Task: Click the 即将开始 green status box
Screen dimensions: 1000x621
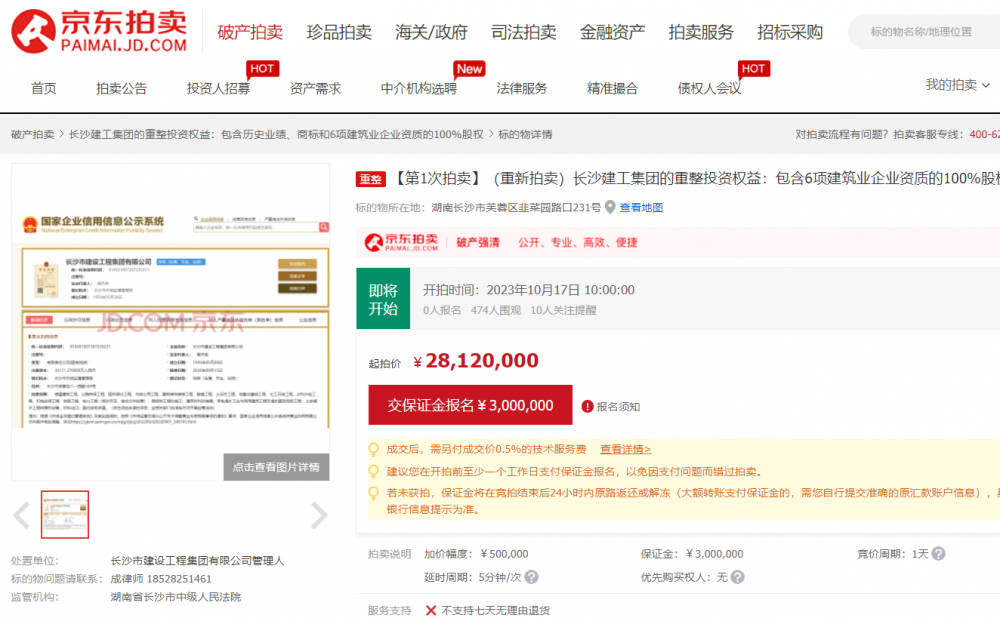Action: pyautogui.click(x=383, y=299)
